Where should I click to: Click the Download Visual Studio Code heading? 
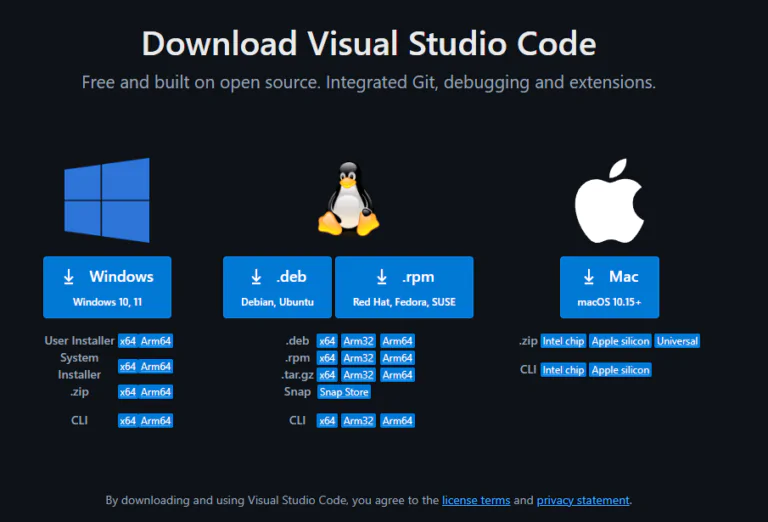[x=369, y=44]
